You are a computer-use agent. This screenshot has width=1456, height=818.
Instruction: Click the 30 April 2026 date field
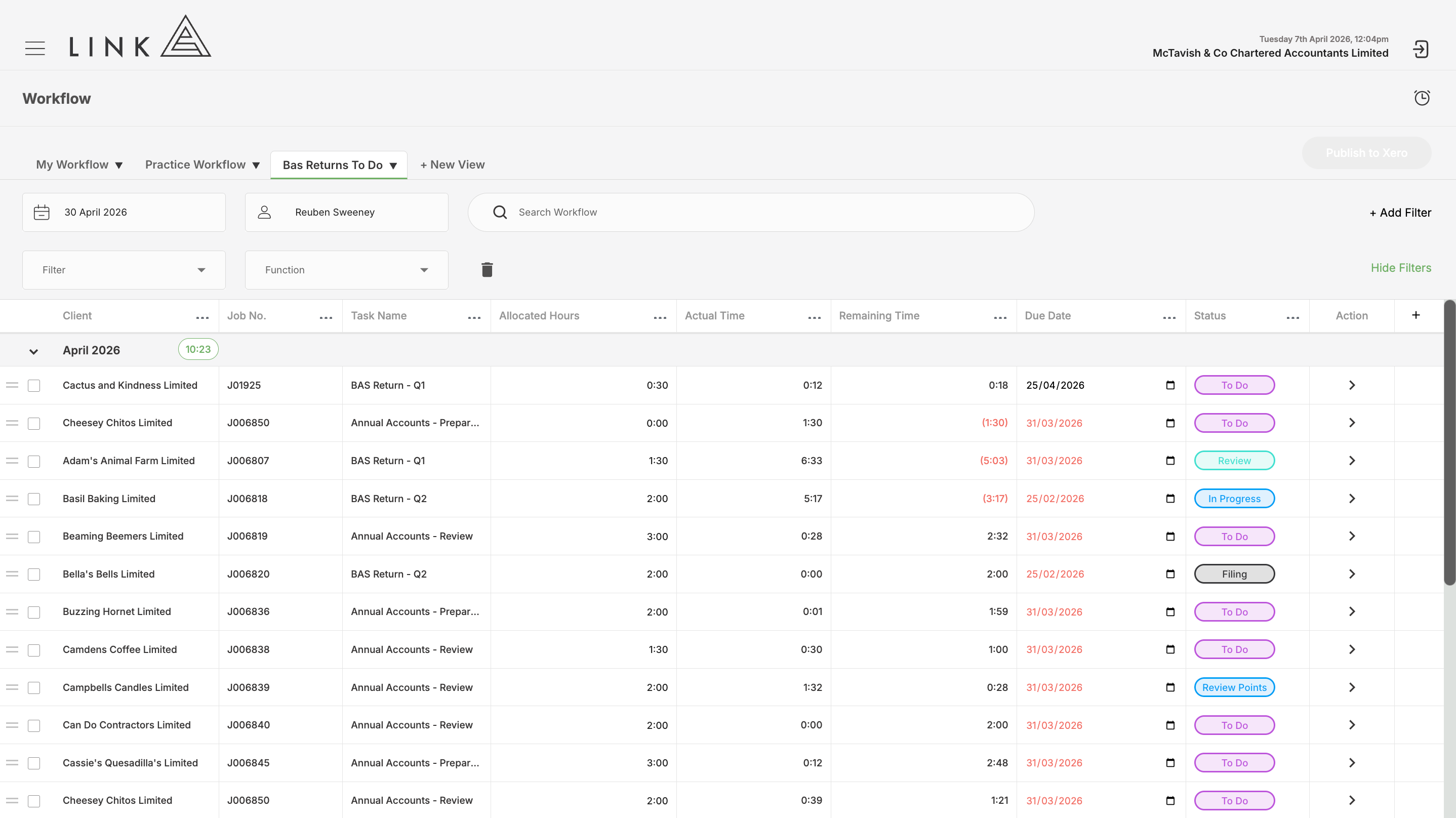pyautogui.click(x=124, y=213)
